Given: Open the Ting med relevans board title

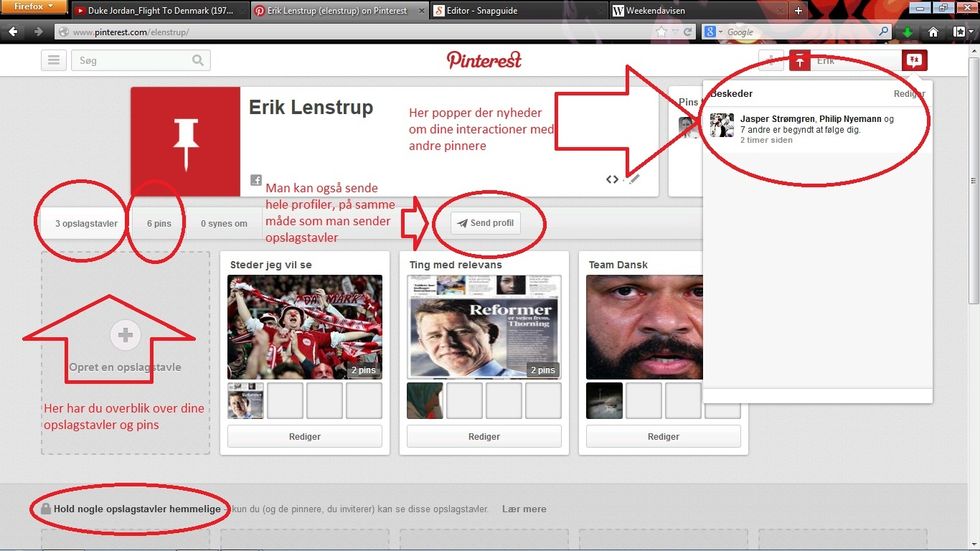Looking at the screenshot, I should 455,264.
